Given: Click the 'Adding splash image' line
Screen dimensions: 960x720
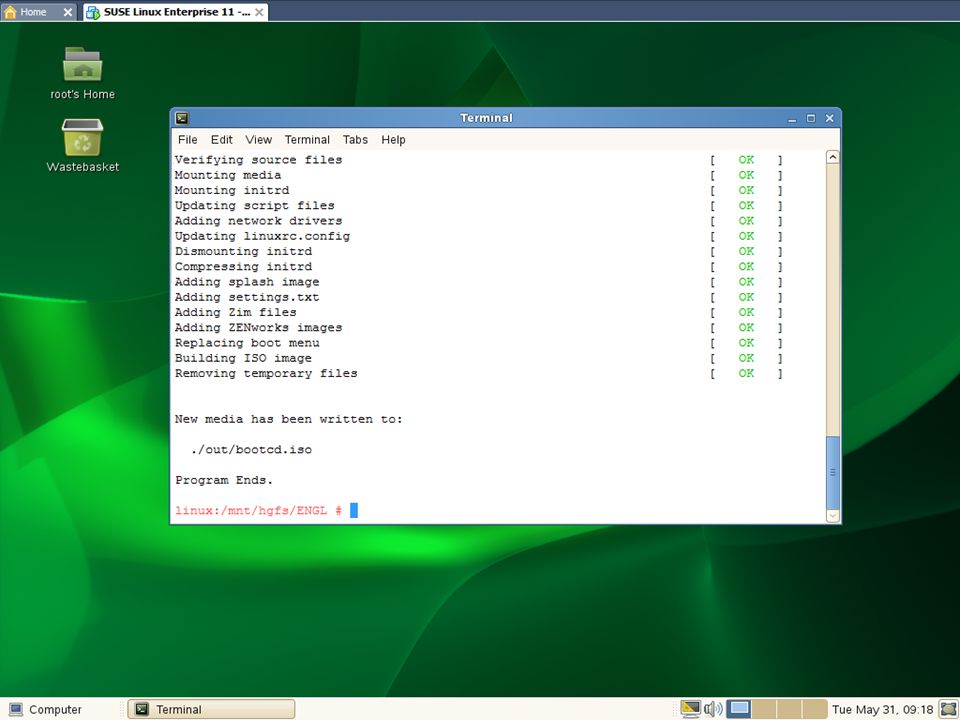Looking at the screenshot, I should pos(247,282).
